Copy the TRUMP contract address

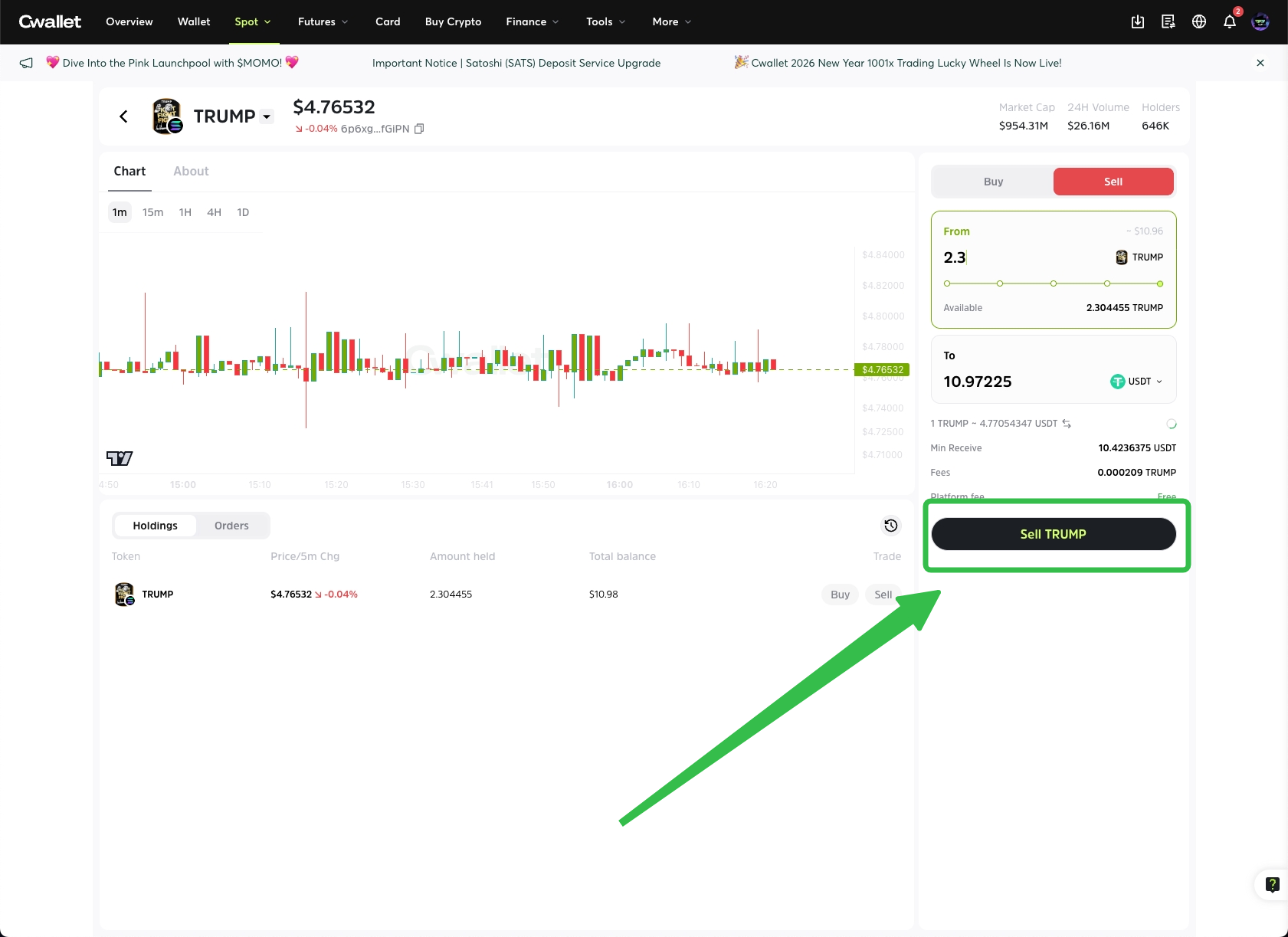[419, 129]
